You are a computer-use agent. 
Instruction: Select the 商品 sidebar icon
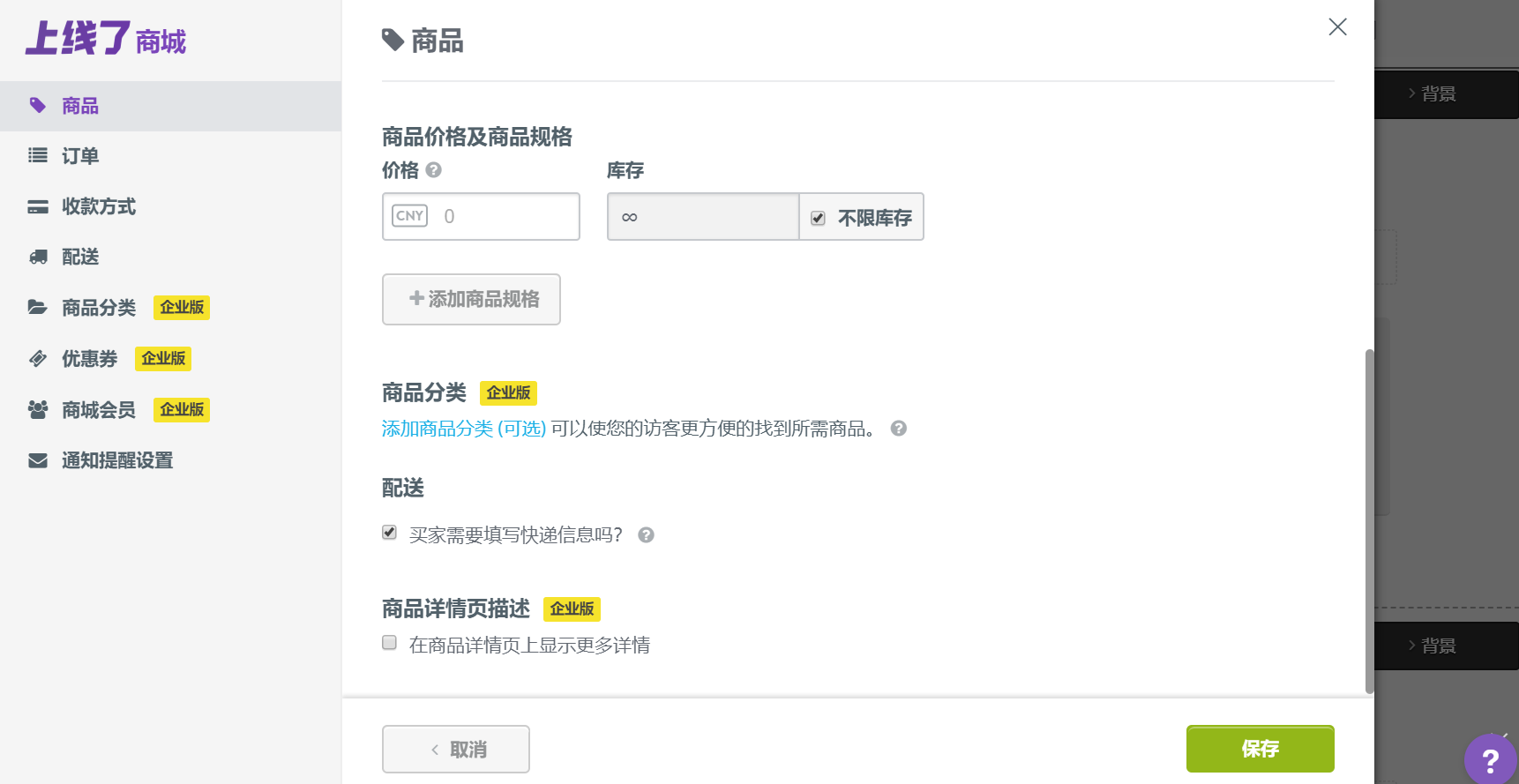(38, 105)
